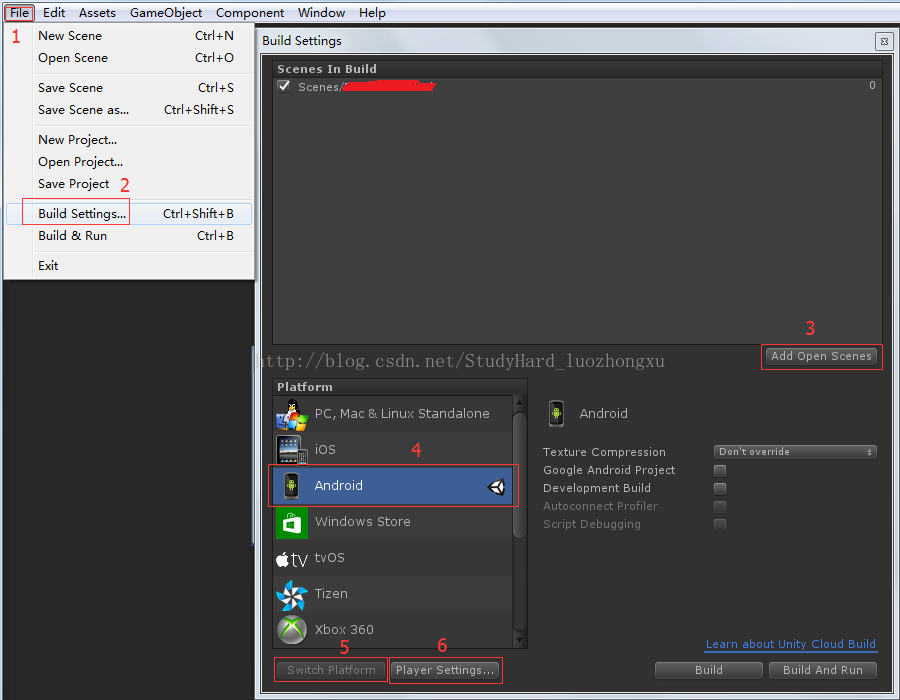Click the platform list scrollbar thumb
The image size is (900, 700).
tap(519, 475)
